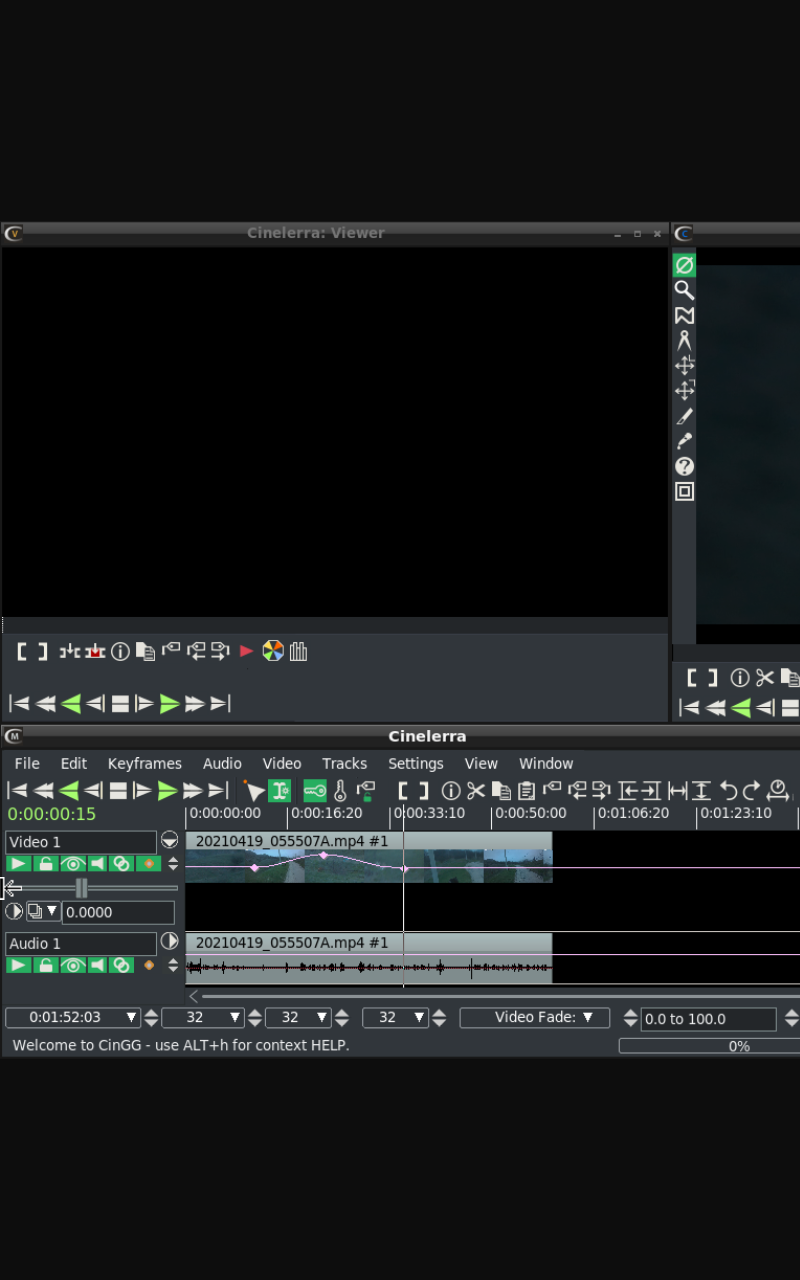Select the eyedropper tool in the compositor
The height and width of the screenshot is (1280, 800).
coord(684,441)
